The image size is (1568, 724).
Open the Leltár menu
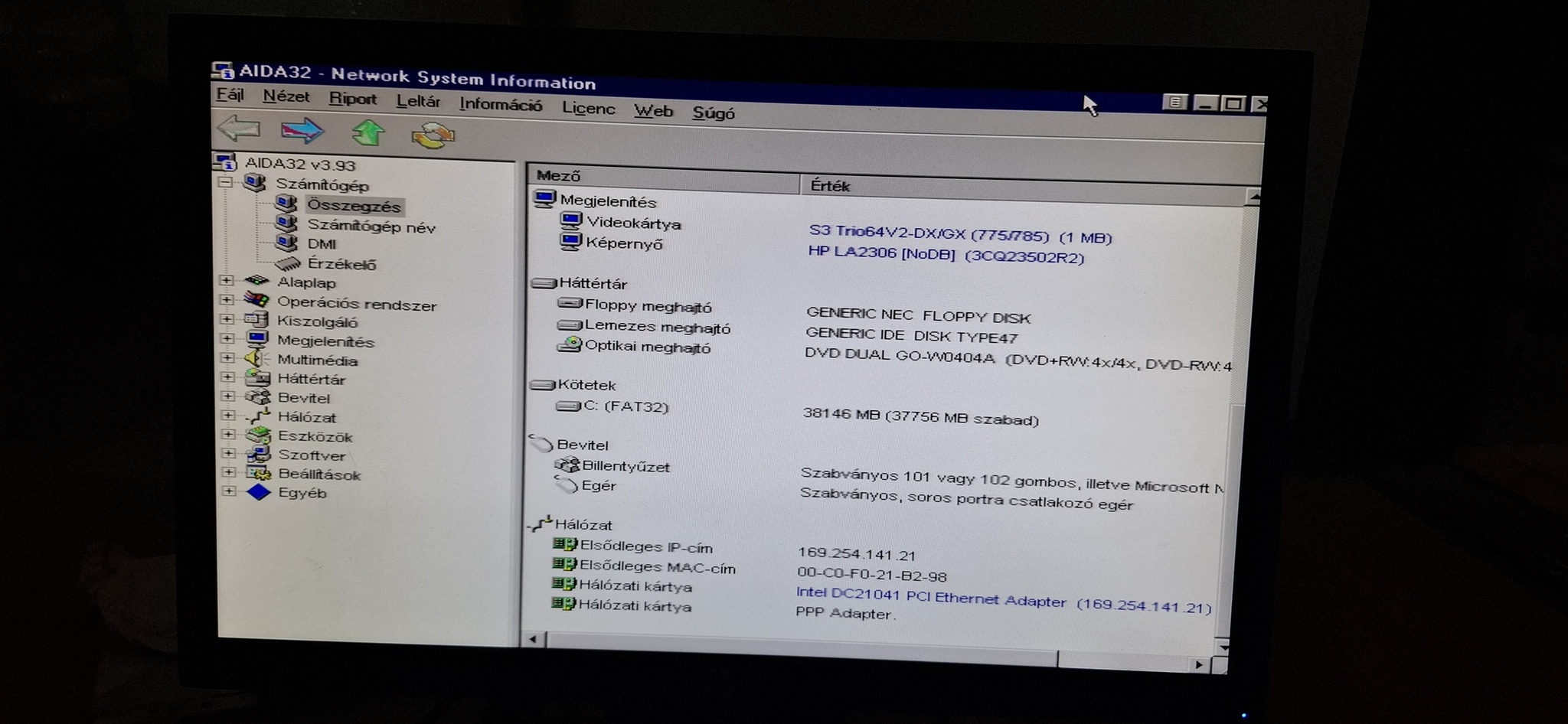point(418,101)
